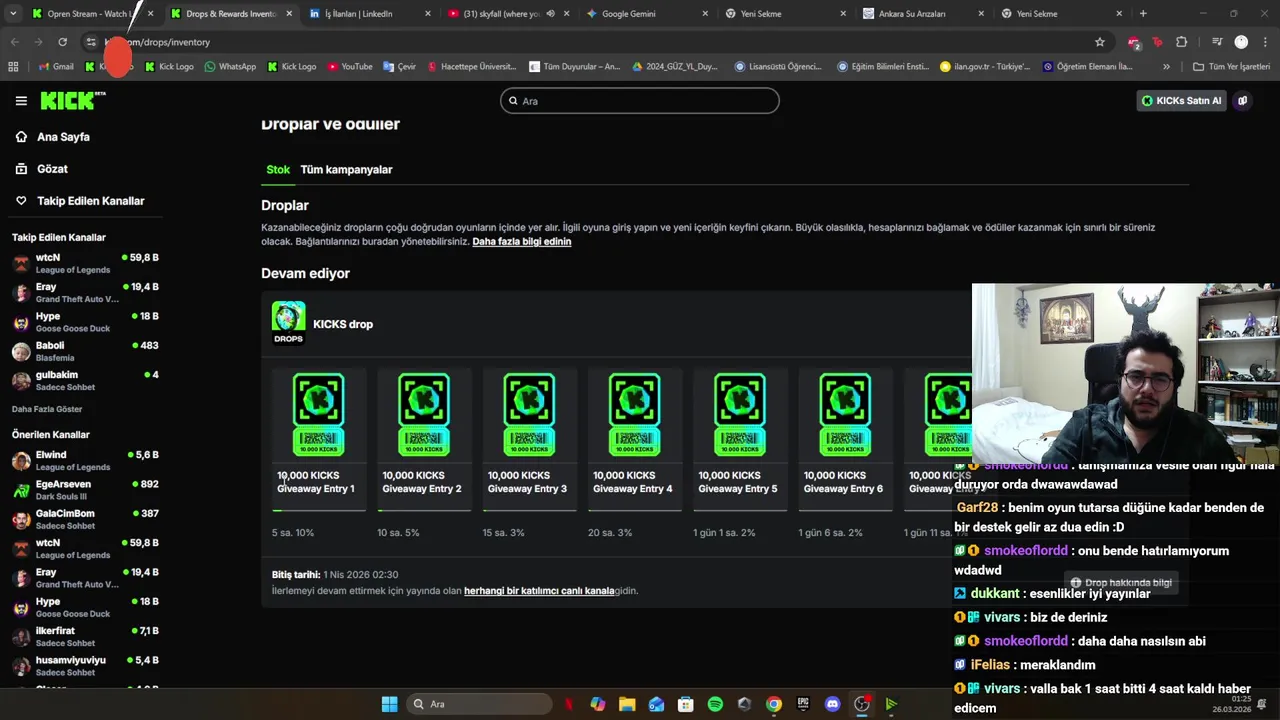Click the icon beside KICKs Satın Al

pos(1242,101)
